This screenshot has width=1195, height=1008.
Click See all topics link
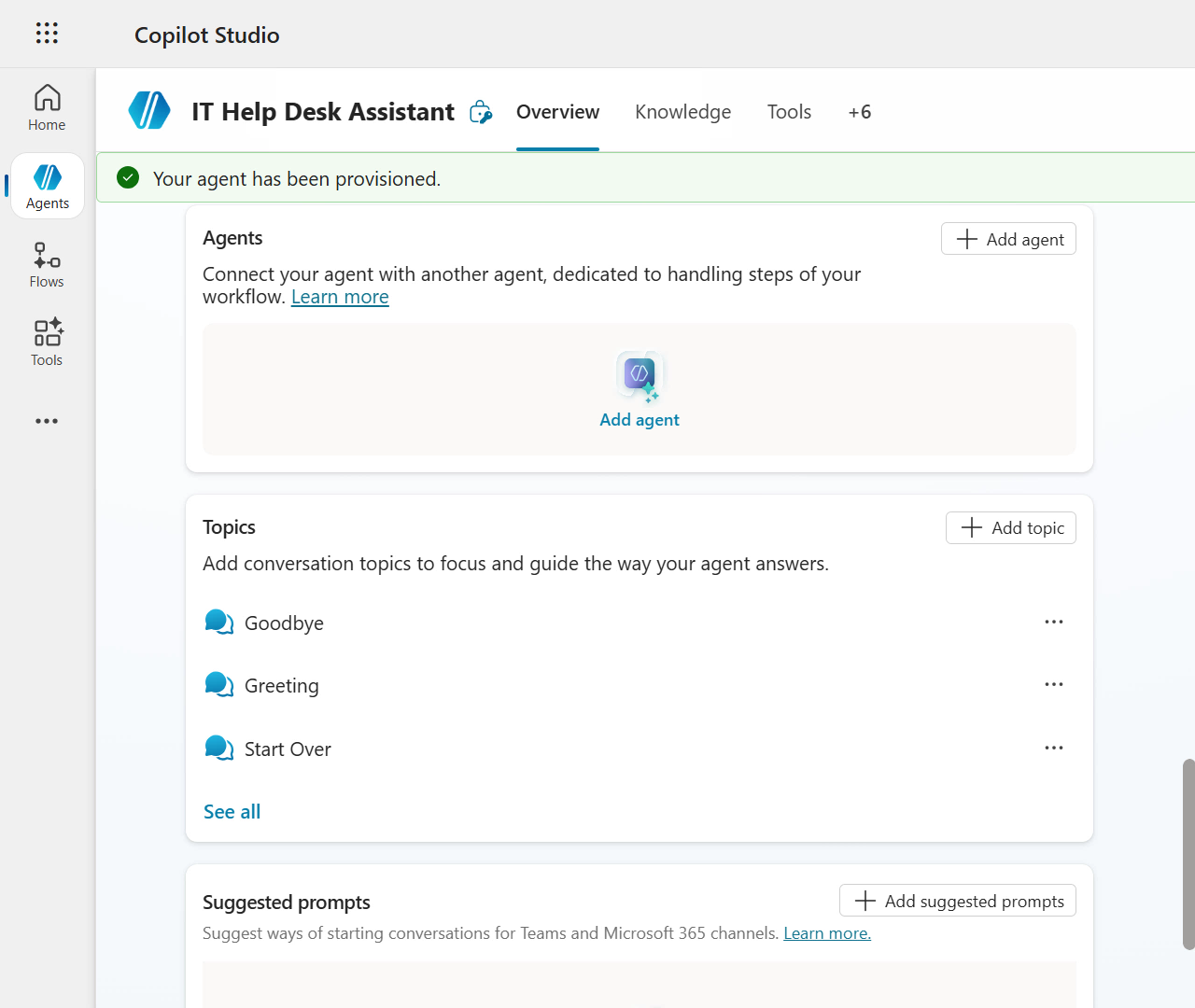tap(232, 812)
